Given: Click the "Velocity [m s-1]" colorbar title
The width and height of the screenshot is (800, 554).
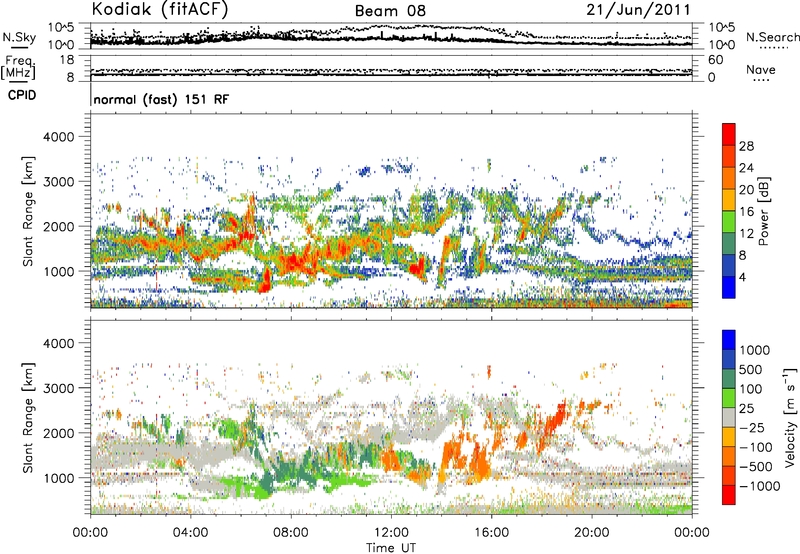Looking at the screenshot, I should click(790, 417).
